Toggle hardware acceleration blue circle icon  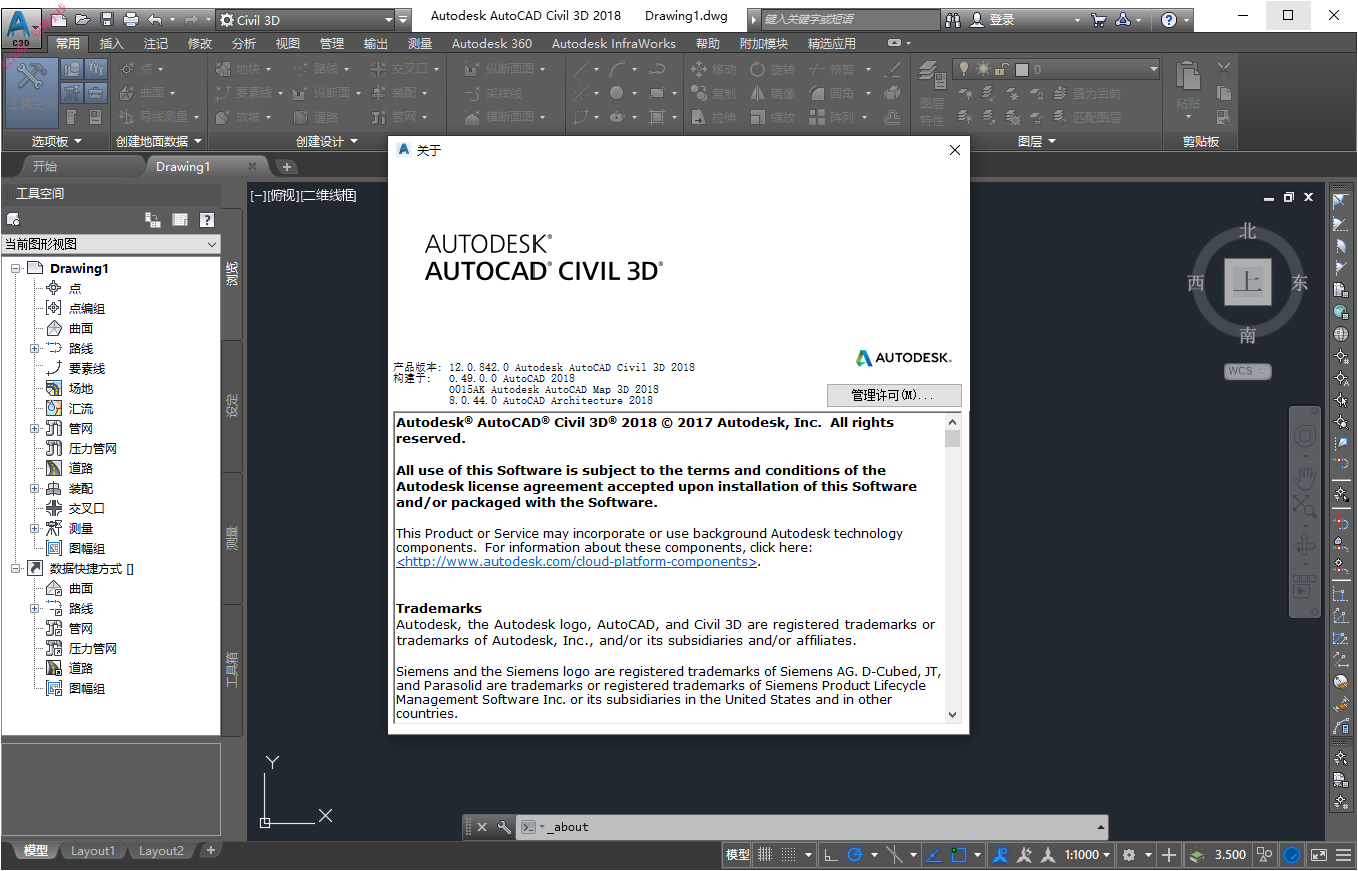pos(1292,855)
